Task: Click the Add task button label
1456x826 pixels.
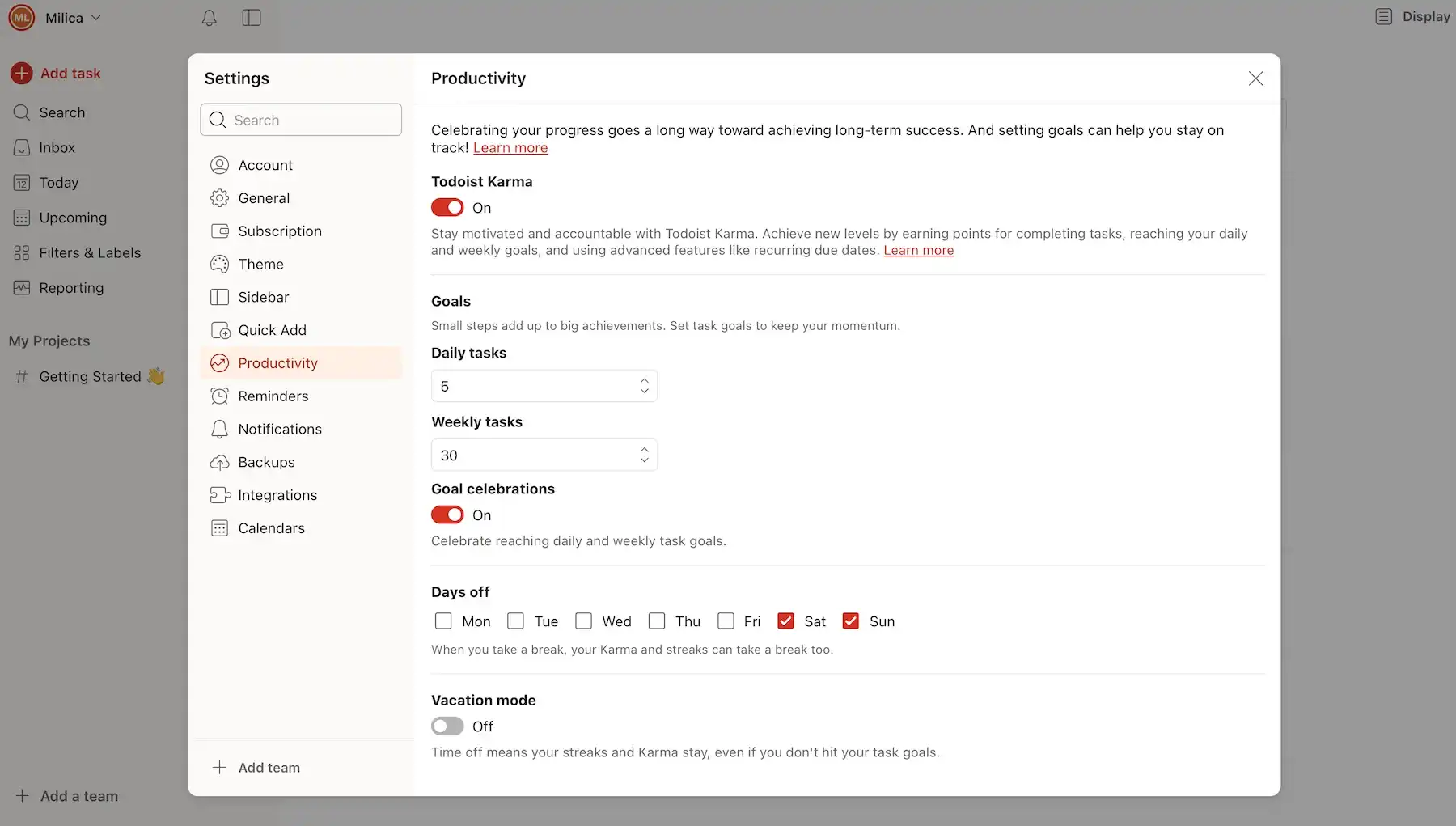Action: 70,74
